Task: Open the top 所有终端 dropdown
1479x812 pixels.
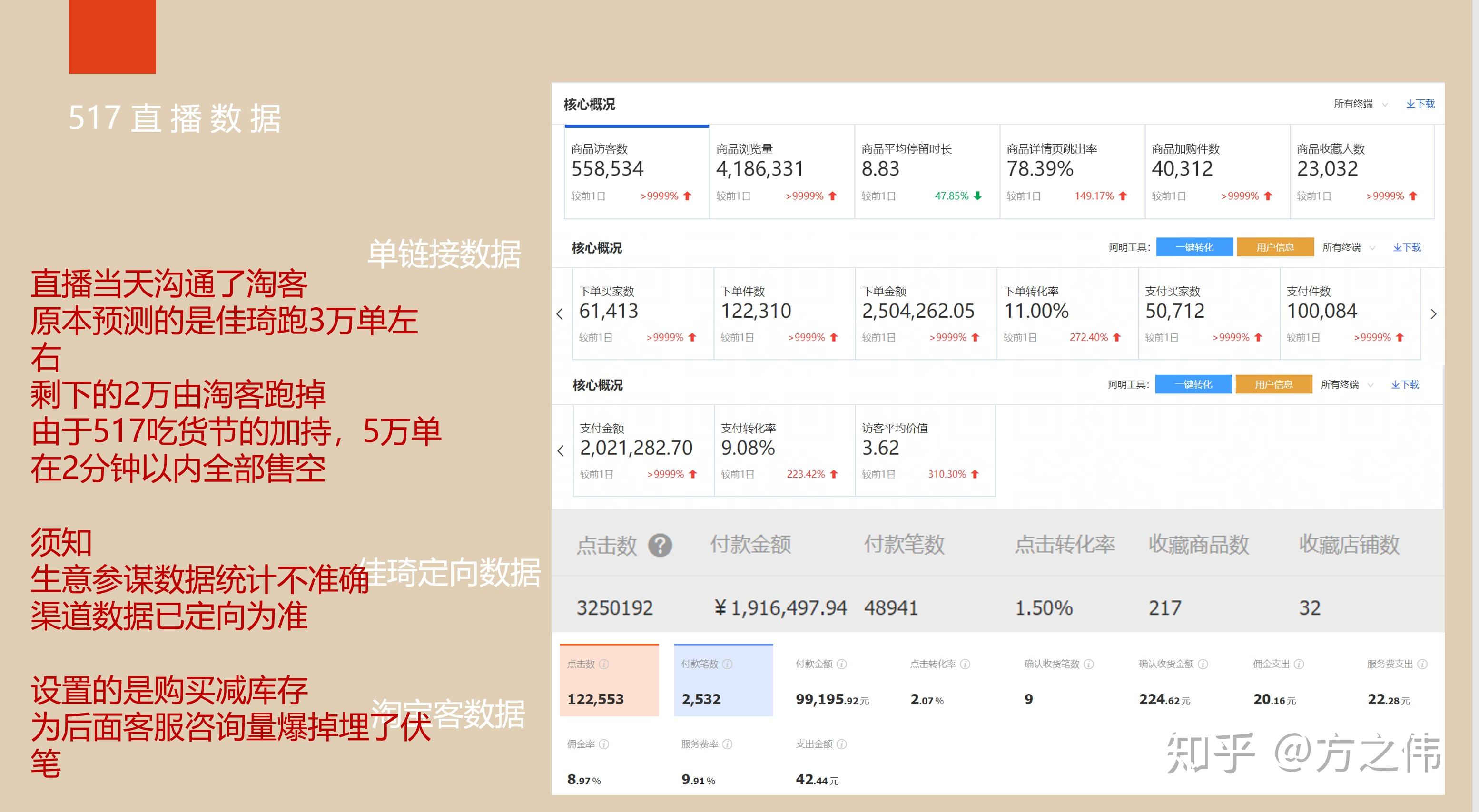Action: (x=1360, y=104)
